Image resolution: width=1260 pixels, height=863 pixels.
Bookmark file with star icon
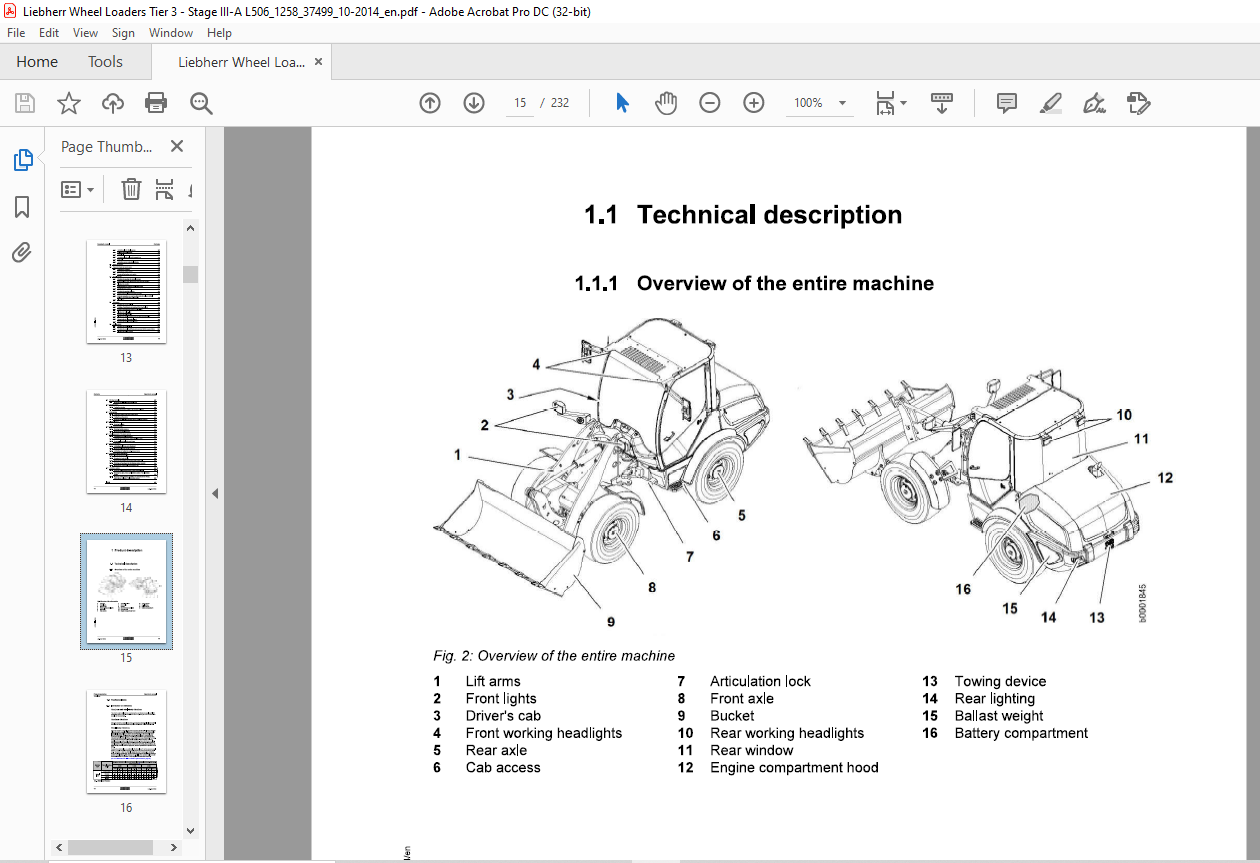pos(68,103)
